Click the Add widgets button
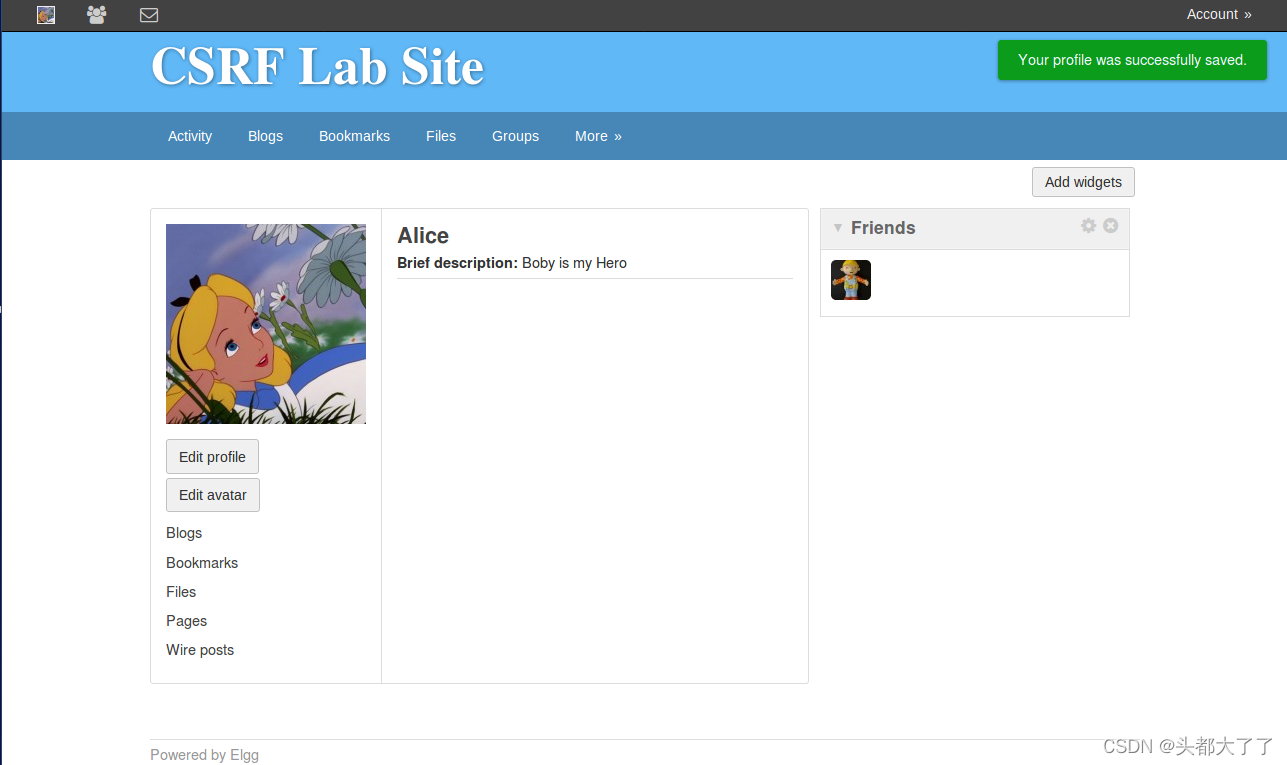Image resolution: width=1287 pixels, height=765 pixels. point(1083,182)
